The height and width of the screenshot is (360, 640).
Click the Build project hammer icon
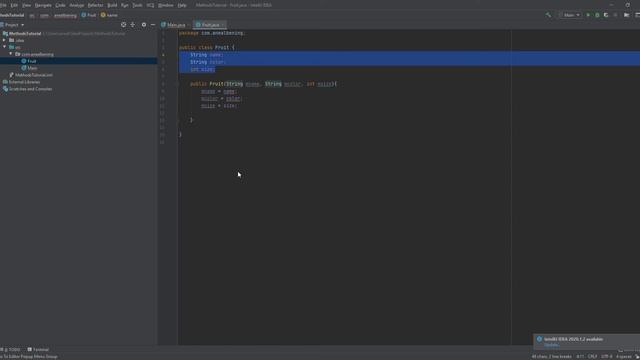(x=548, y=15)
